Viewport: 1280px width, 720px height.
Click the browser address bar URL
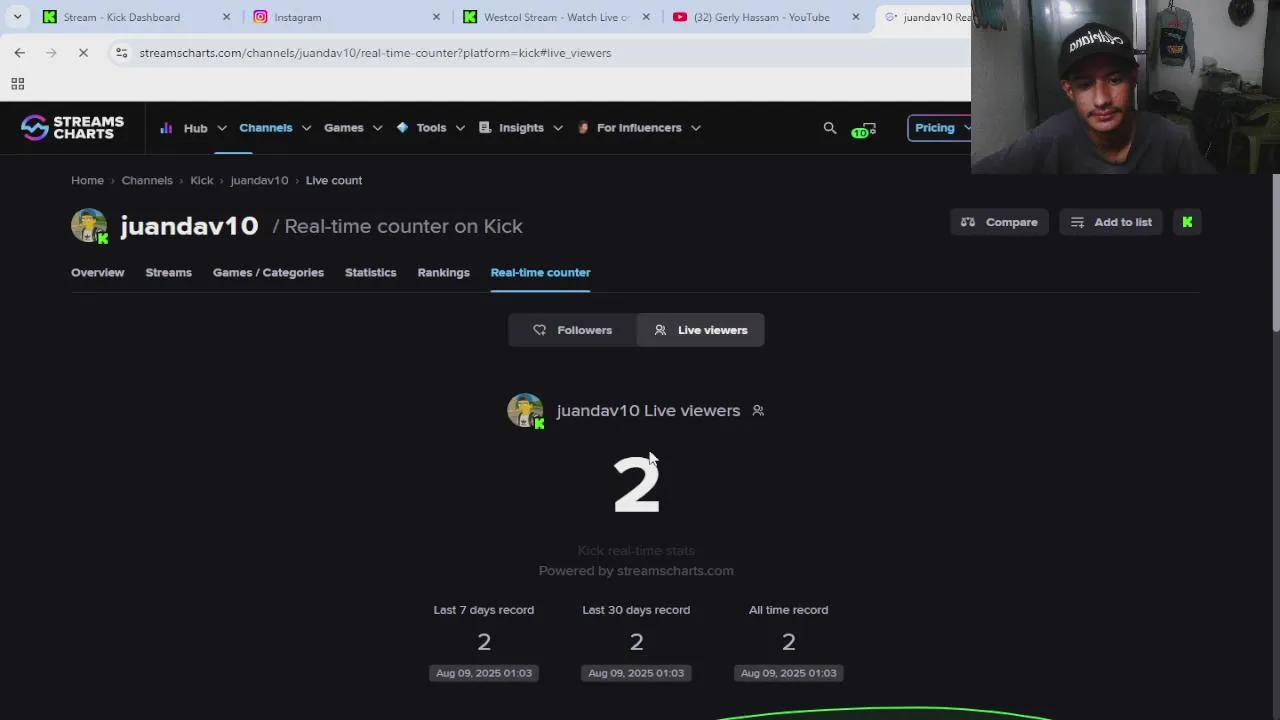coord(375,53)
